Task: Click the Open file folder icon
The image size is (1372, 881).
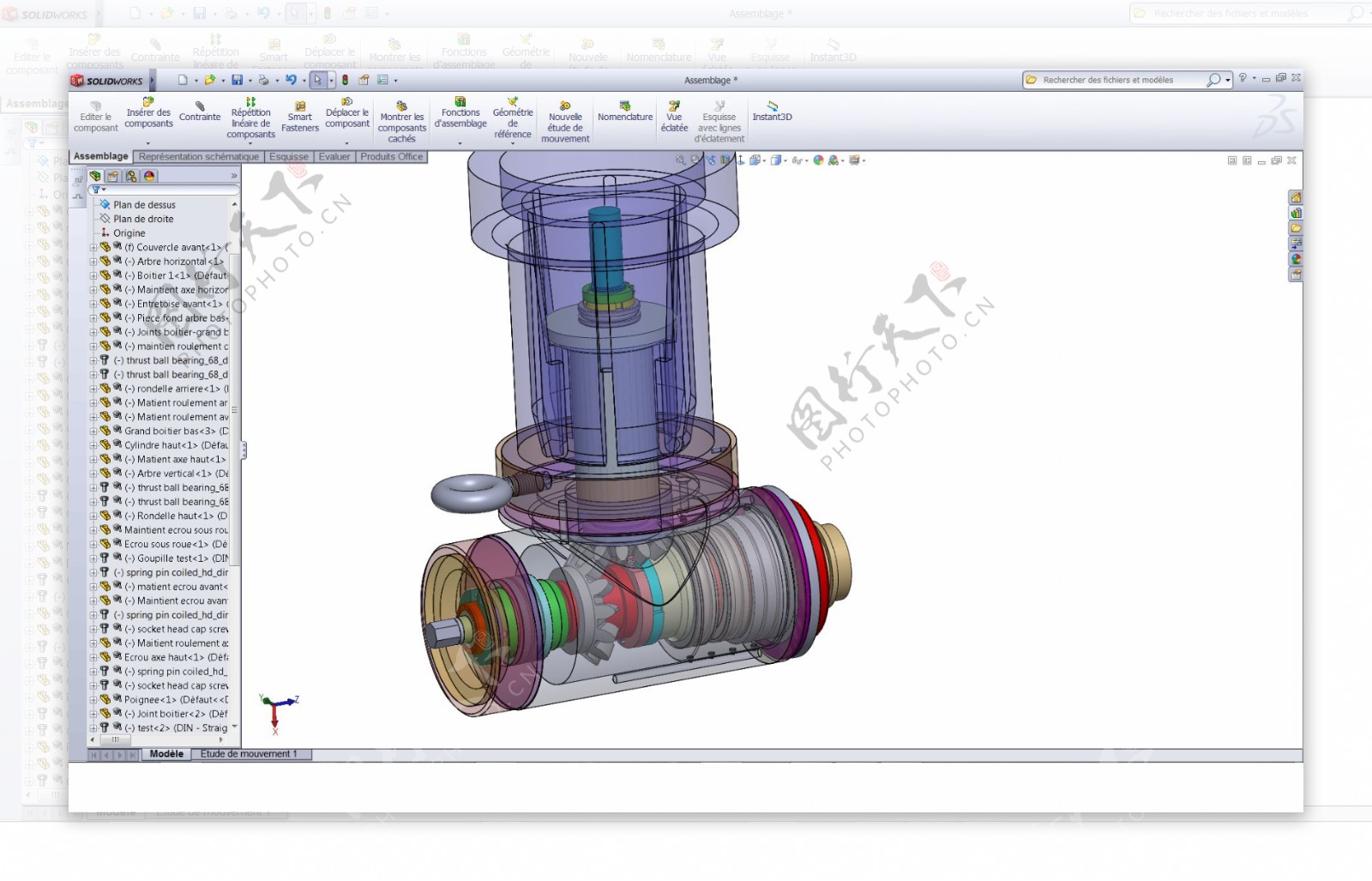Action: pyautogui.click(x=209, y=80)
